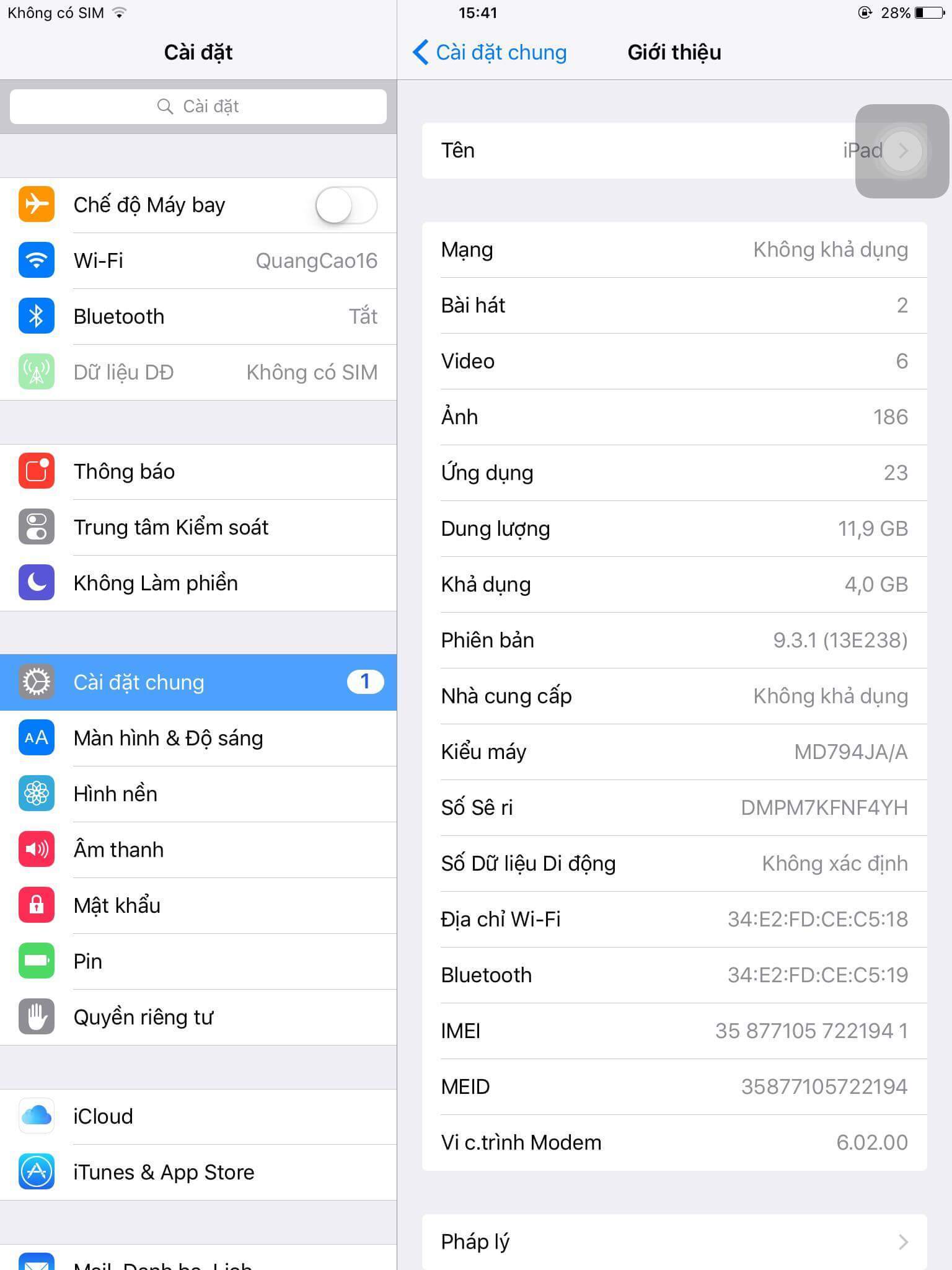The image size is (952, 1270).
Task: Open the Pin battery settings
Action: [x=198, y=961]
